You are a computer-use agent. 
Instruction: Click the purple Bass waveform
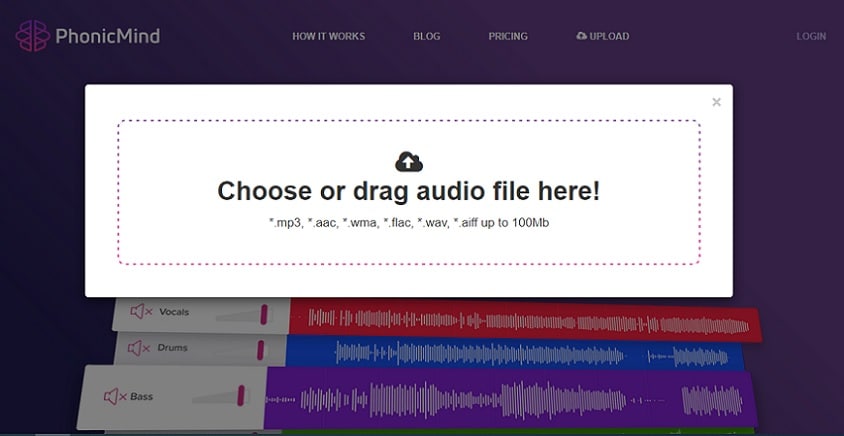tap(510, 399)
